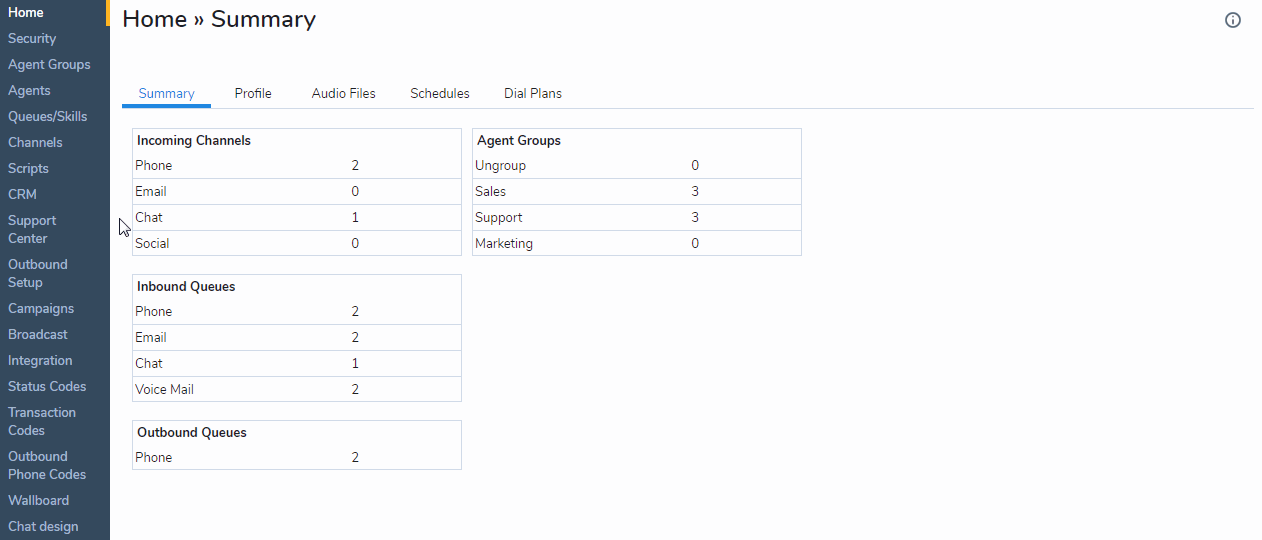1262x540 pixels.
Task: Select Wallboard in the sidebar
Action: click(38, 500)
